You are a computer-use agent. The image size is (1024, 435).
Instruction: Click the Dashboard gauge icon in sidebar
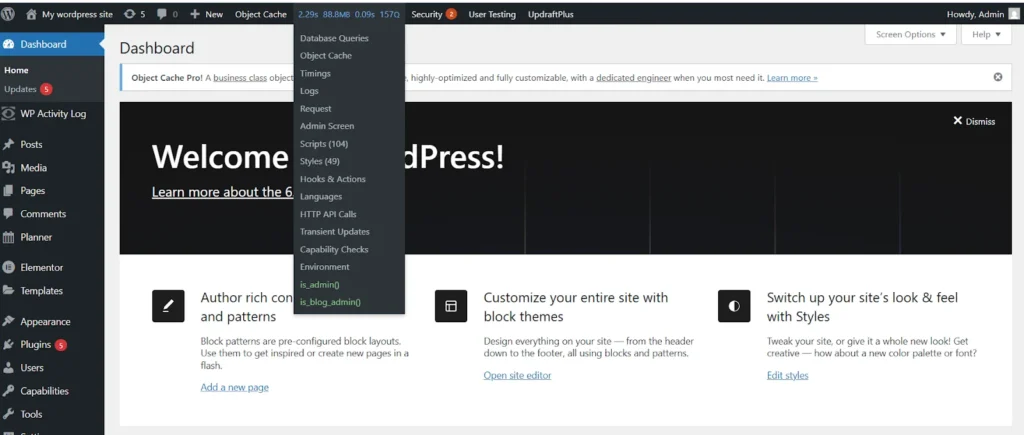(x=9, y=44)
